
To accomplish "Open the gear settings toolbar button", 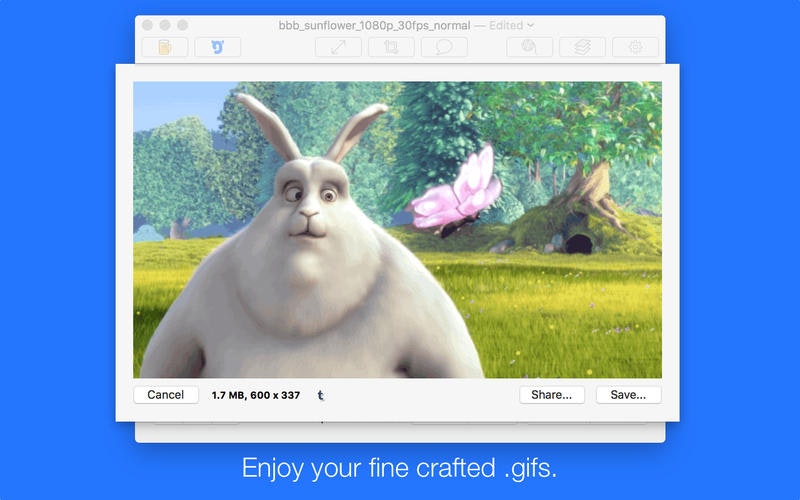I will coord(636,47).
